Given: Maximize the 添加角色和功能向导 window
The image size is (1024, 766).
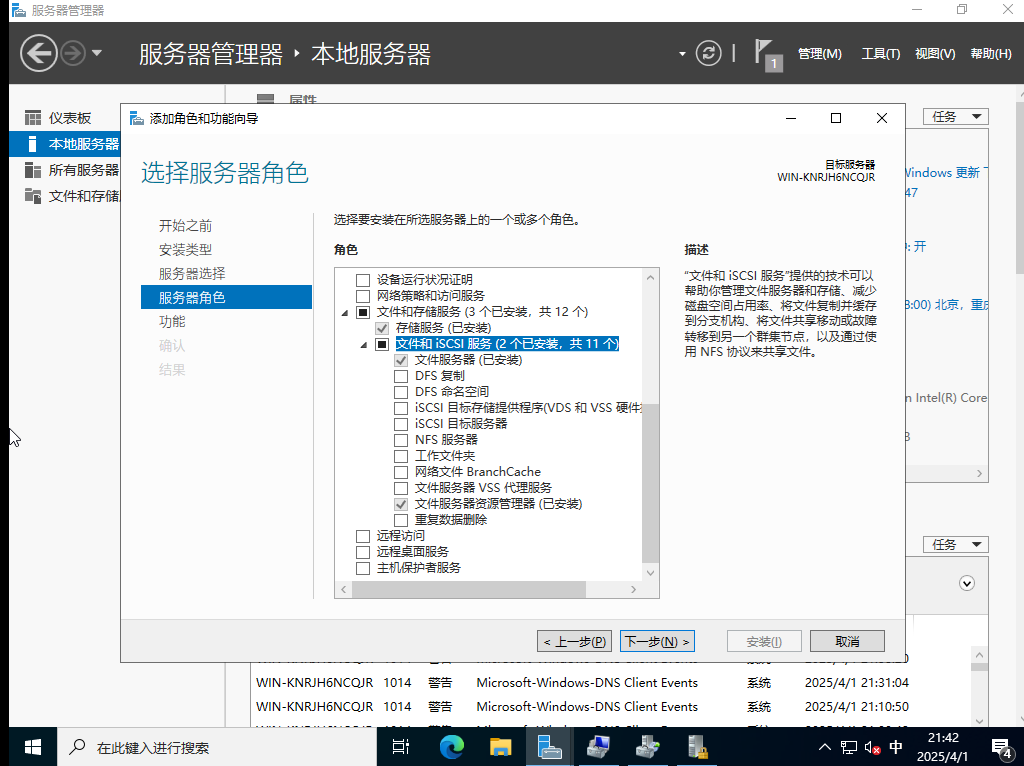Looking at the screenshot, I should point(835,118).
